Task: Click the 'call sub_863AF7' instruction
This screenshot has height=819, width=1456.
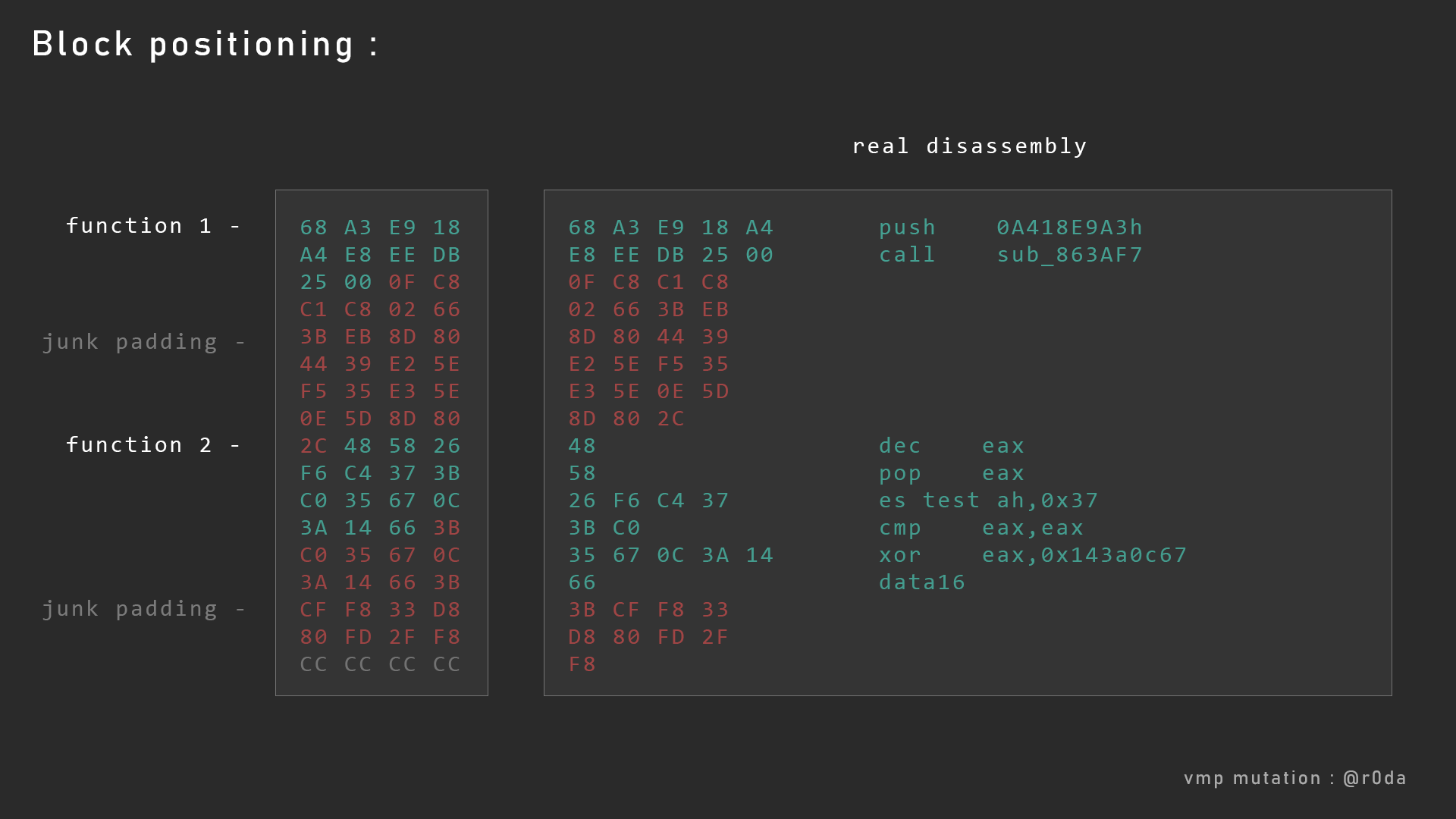Action: click(x=1010, y=255)
